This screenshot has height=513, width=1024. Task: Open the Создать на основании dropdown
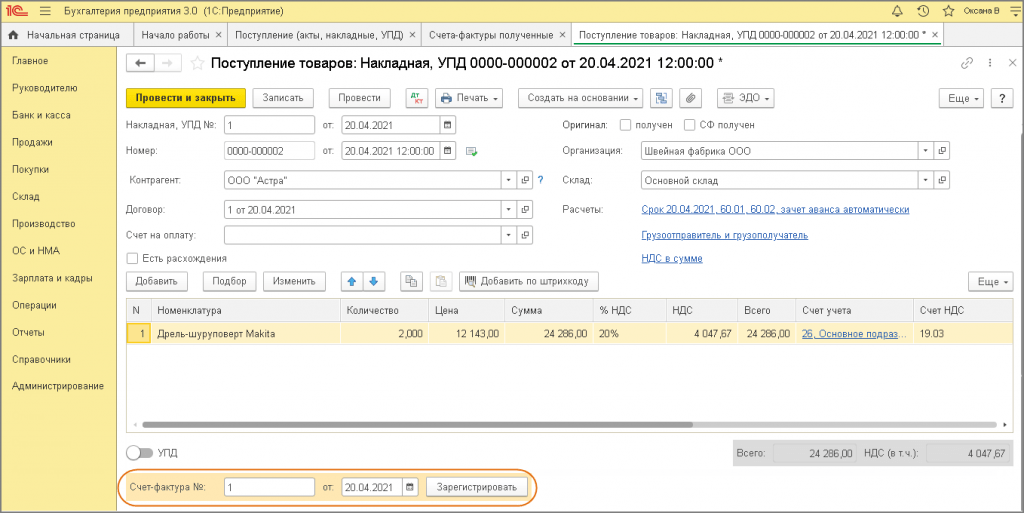580,98
